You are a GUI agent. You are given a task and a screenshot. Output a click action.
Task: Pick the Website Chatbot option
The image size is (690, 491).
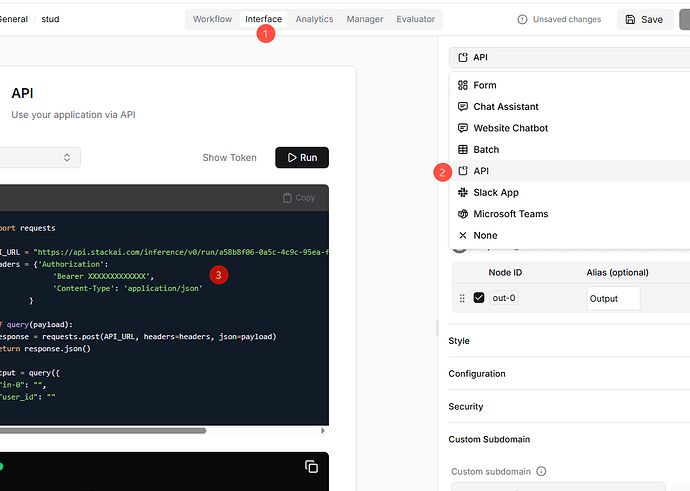tap(569, 128)
